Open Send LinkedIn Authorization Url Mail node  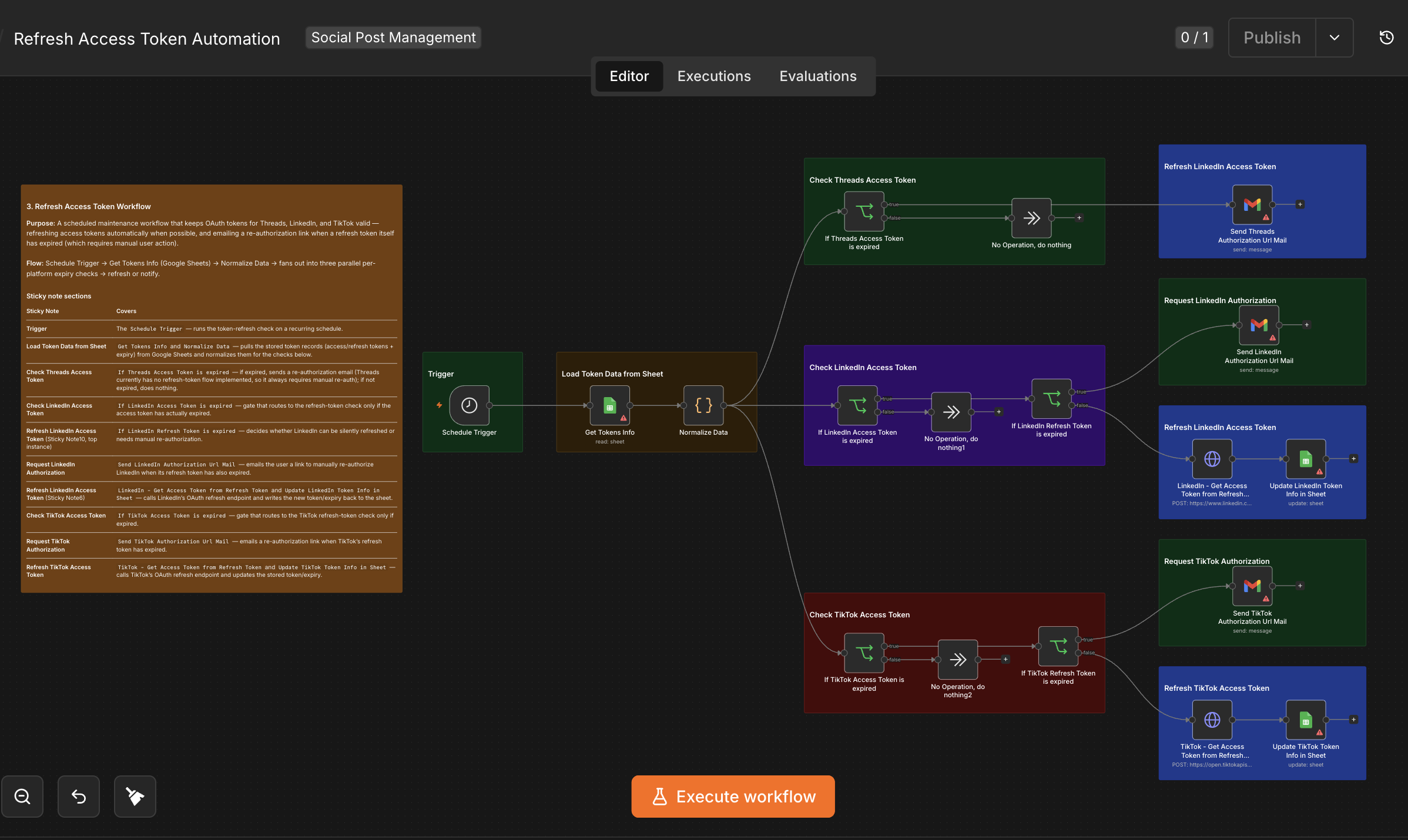coord(1259,325)
